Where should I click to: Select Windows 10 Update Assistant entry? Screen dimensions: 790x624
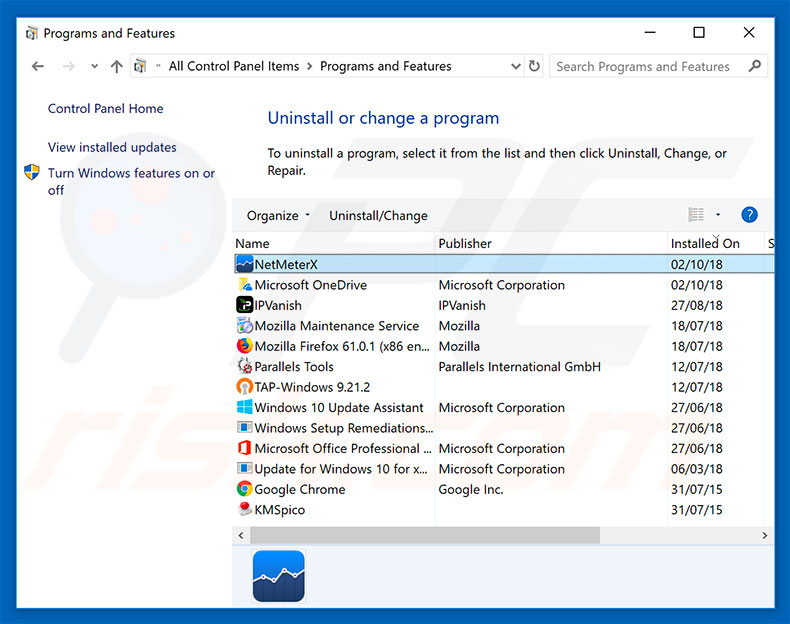(x=339, y=407)
